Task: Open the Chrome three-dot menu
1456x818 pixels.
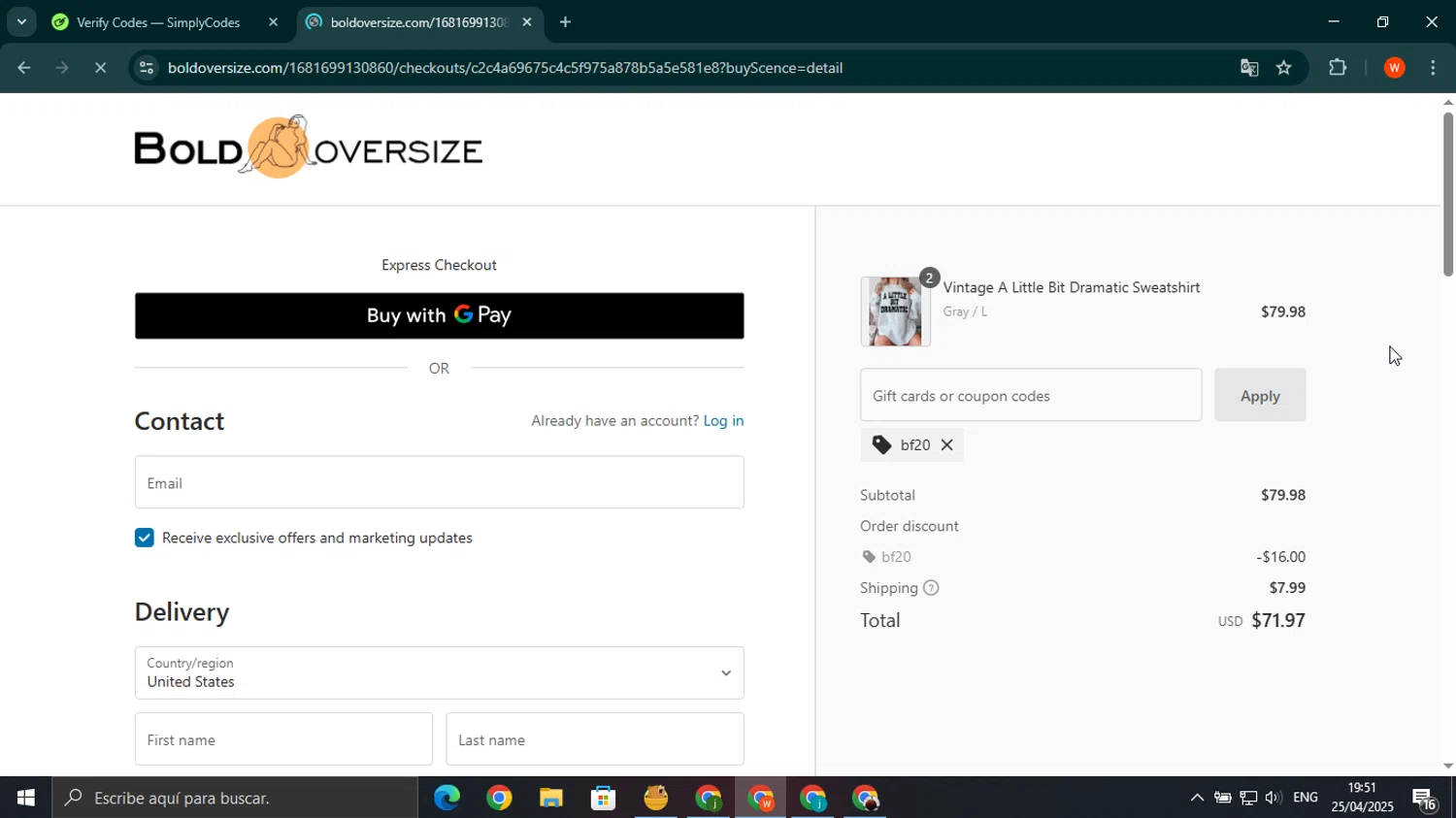Action: [1434, 68]
